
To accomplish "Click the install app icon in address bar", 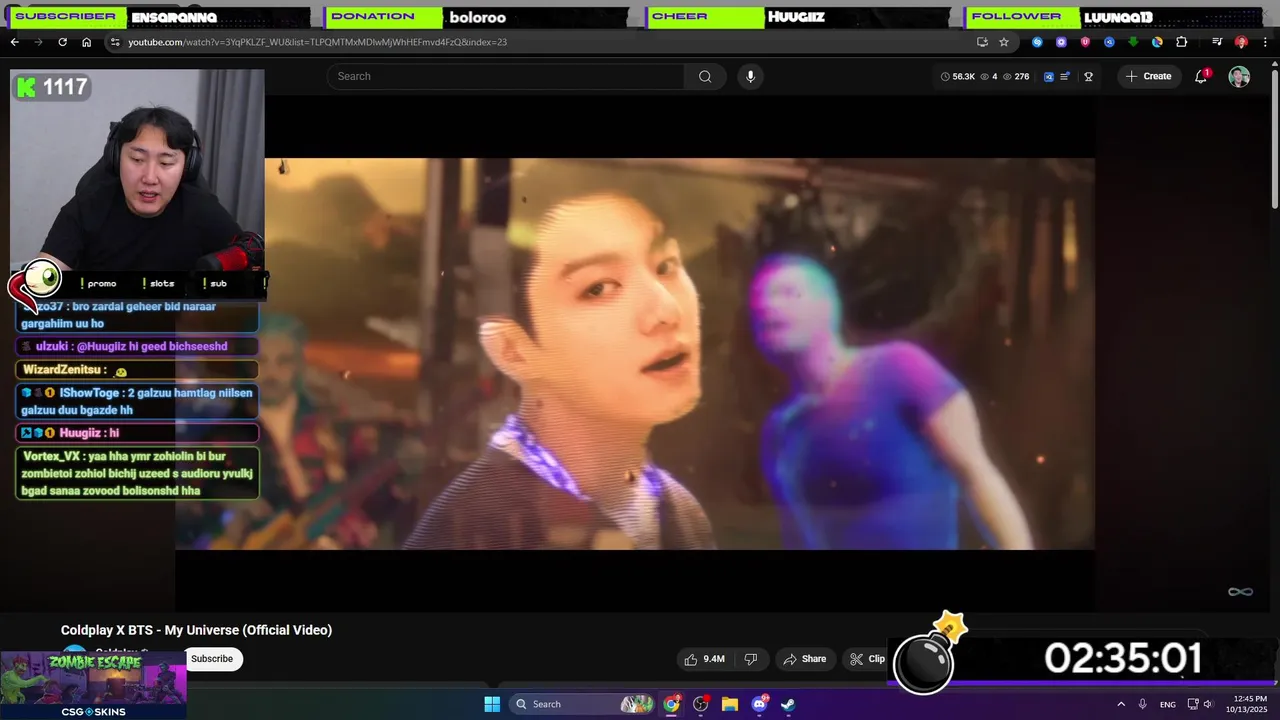I will 982,42.
